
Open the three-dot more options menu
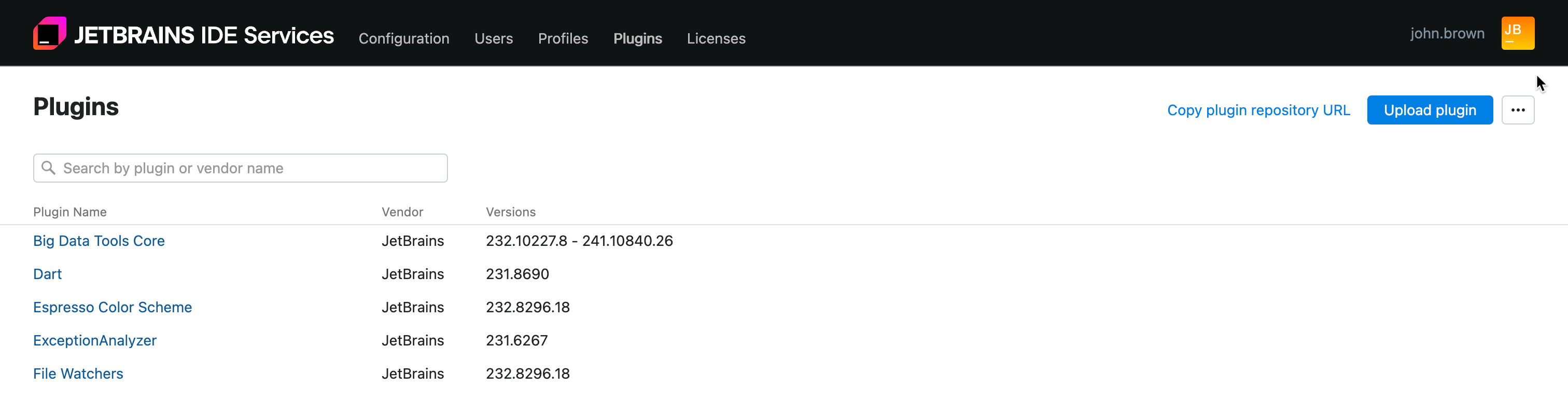pos(1517,110)
